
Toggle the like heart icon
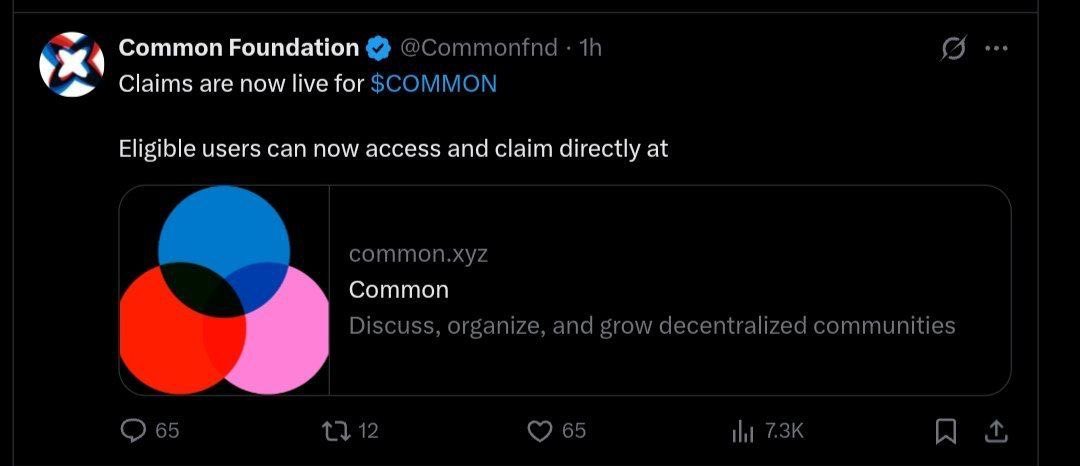click(540, 431)
